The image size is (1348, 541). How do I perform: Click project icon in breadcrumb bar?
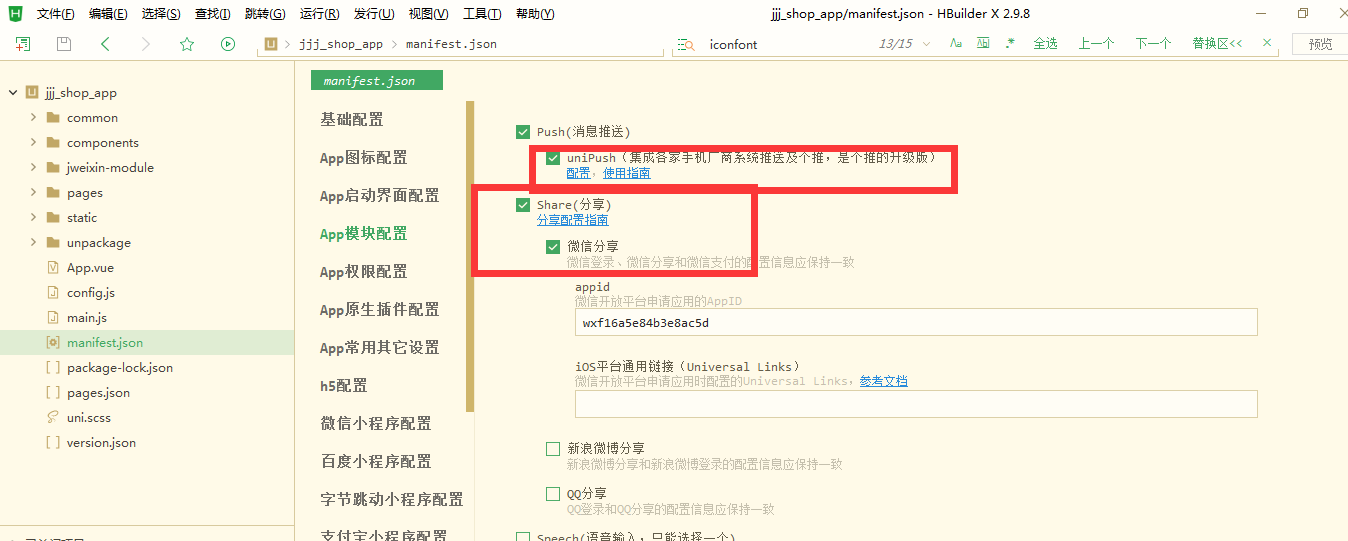(270, 44)
